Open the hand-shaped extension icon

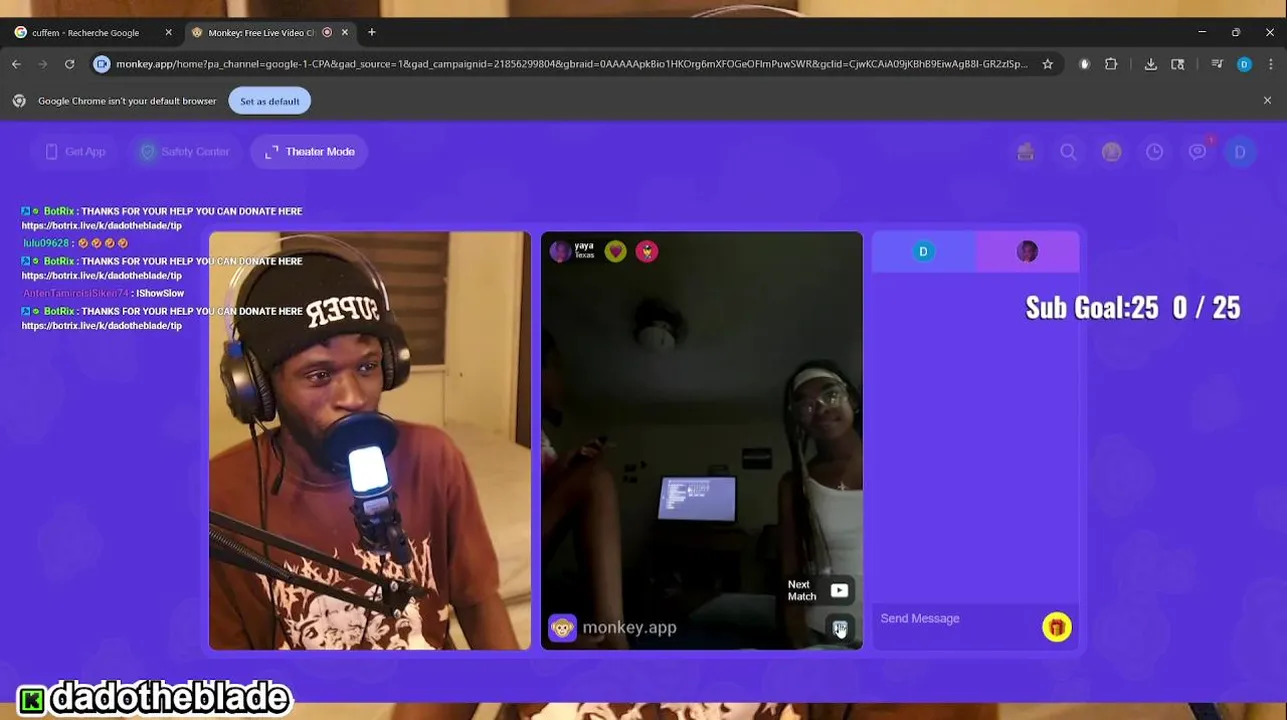click(x=1084, y=64)
